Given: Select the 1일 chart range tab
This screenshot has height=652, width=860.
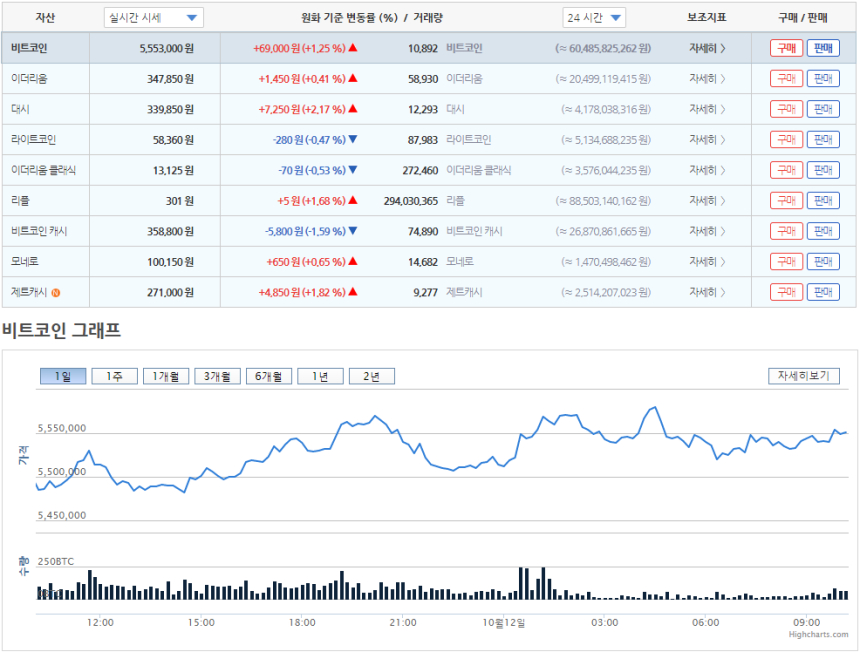Looking at the screenshot, I should (x=63, y=376).
